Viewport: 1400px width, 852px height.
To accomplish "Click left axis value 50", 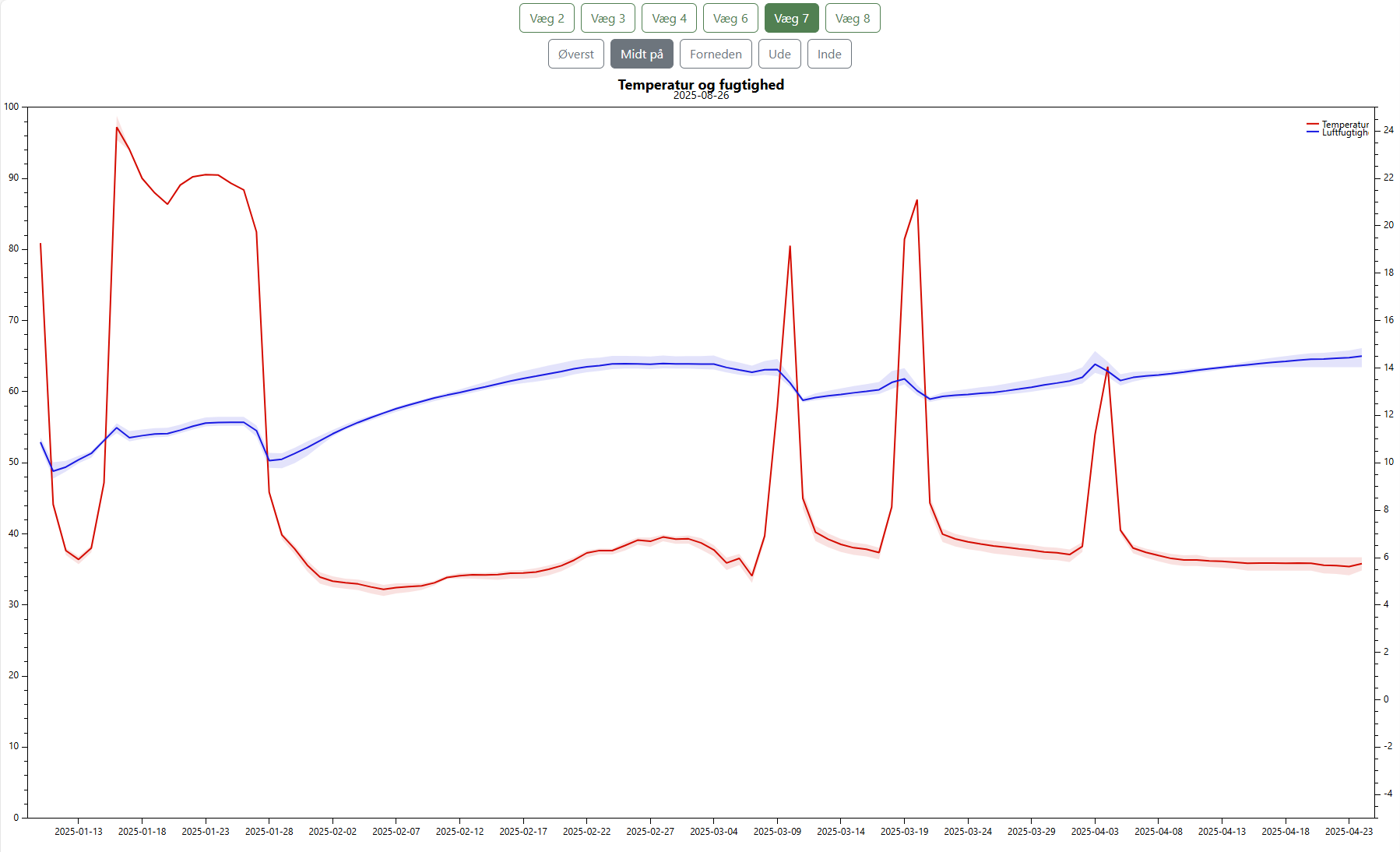I will tap(14, 462).
